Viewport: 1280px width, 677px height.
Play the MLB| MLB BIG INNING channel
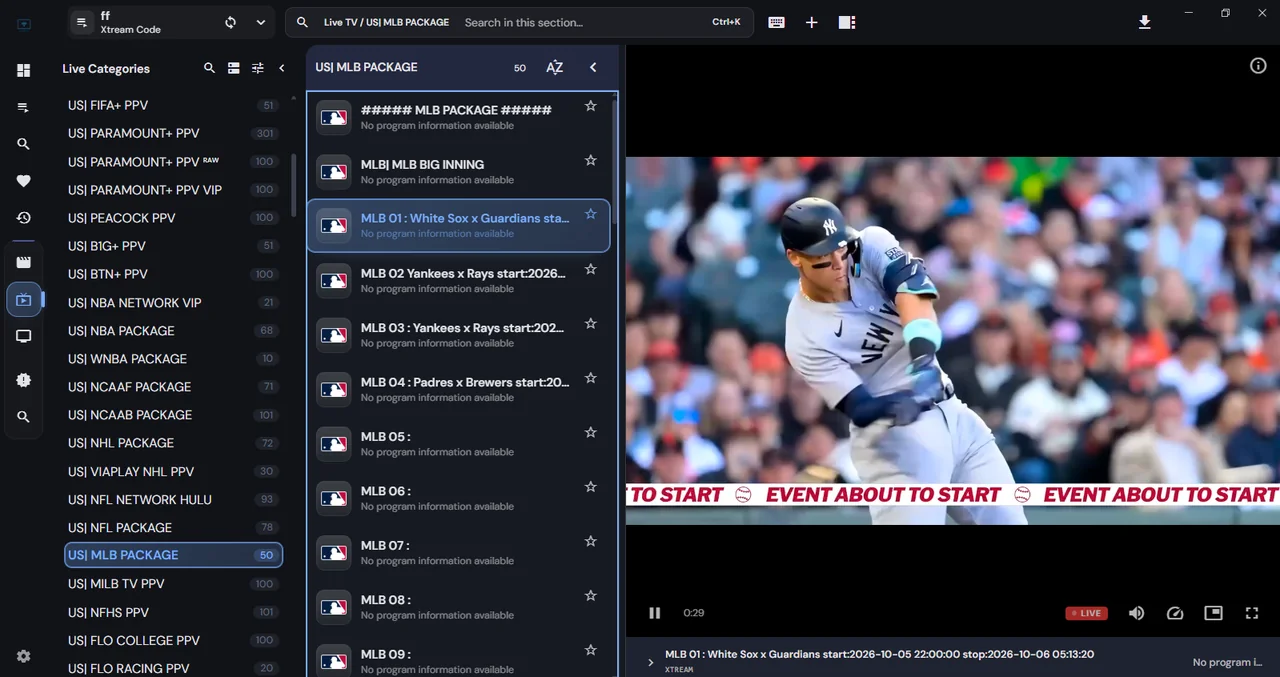(x=459, y=170)
